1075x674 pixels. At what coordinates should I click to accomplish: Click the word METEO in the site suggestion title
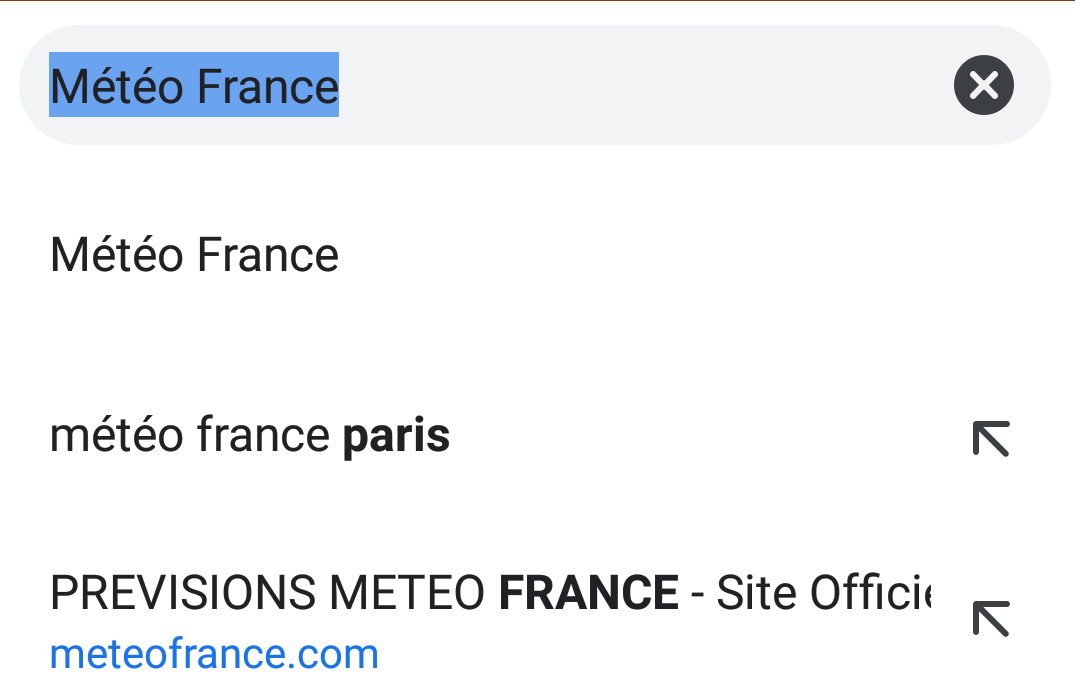click(407, 592)
